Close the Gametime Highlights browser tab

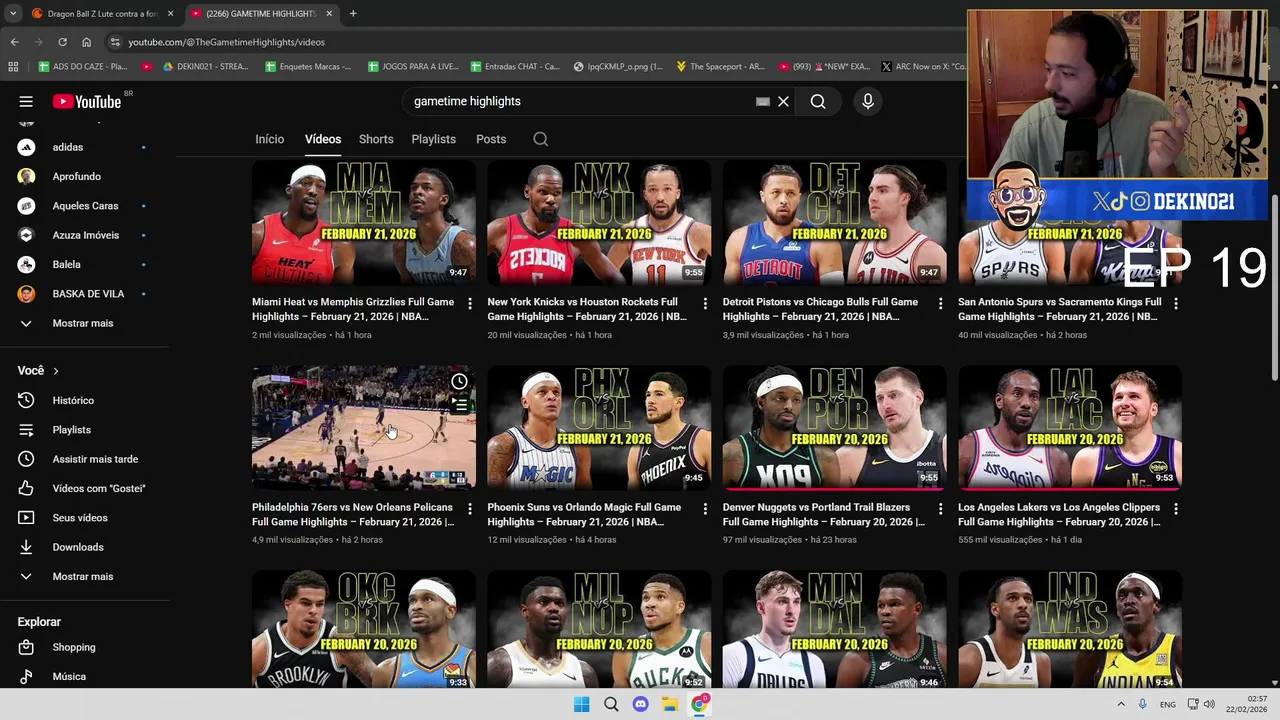pos(329,13)
